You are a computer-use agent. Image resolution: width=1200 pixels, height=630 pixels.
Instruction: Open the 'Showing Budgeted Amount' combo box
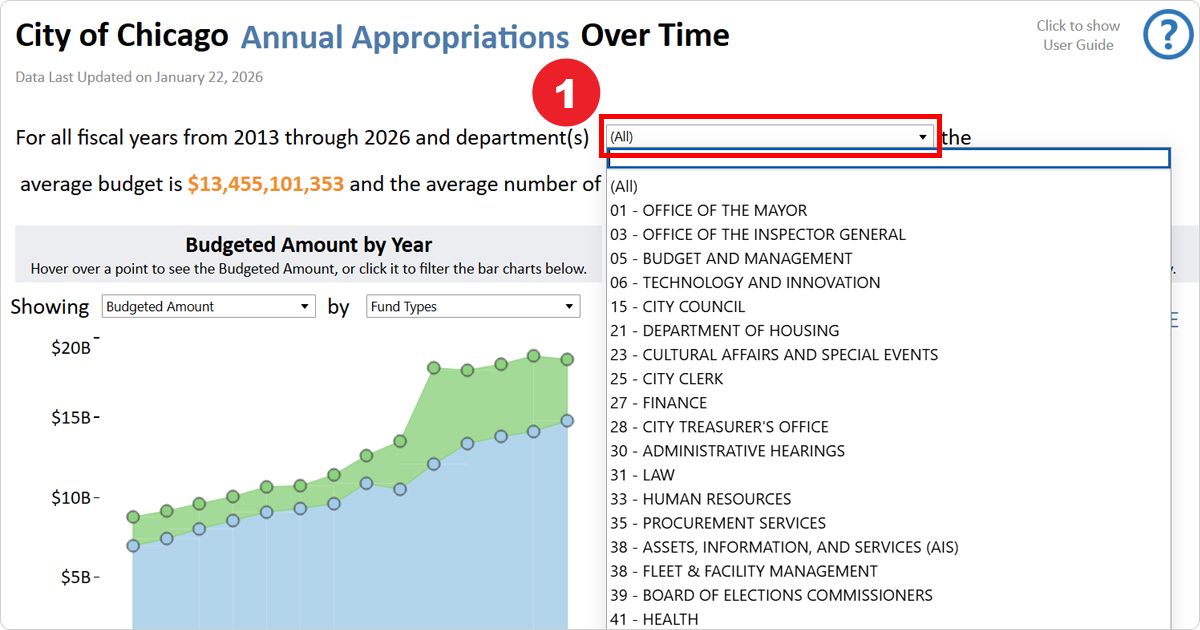[208, 306]
